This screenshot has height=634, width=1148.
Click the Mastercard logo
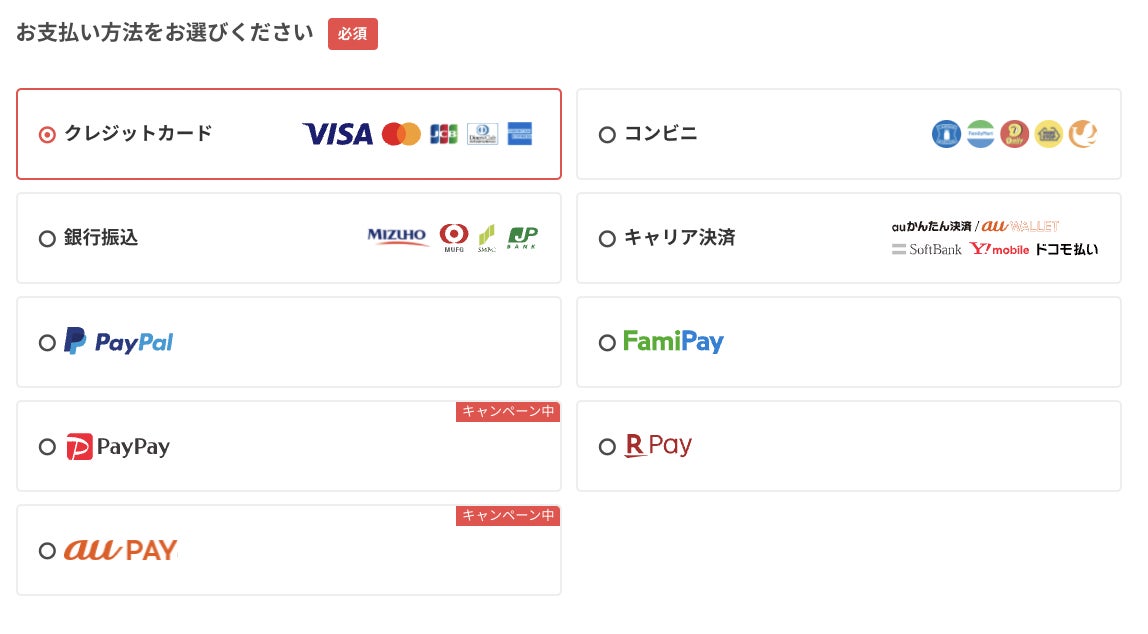click(401, 134)
